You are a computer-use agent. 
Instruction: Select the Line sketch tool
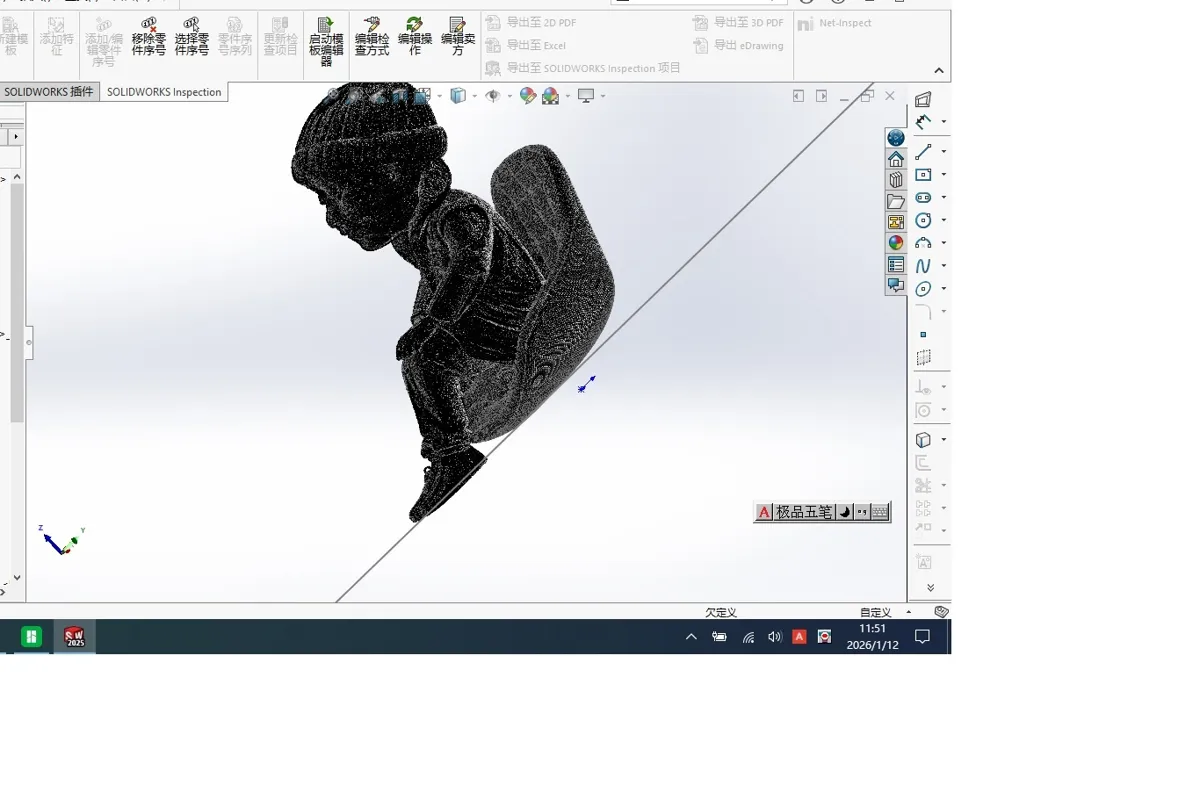(x=923, y=152)
